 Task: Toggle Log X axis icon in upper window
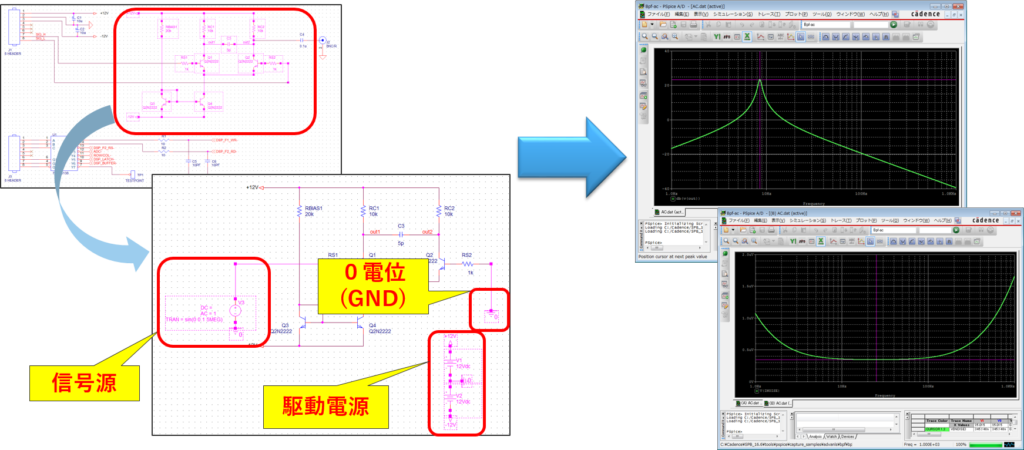(x=747, y=37)
